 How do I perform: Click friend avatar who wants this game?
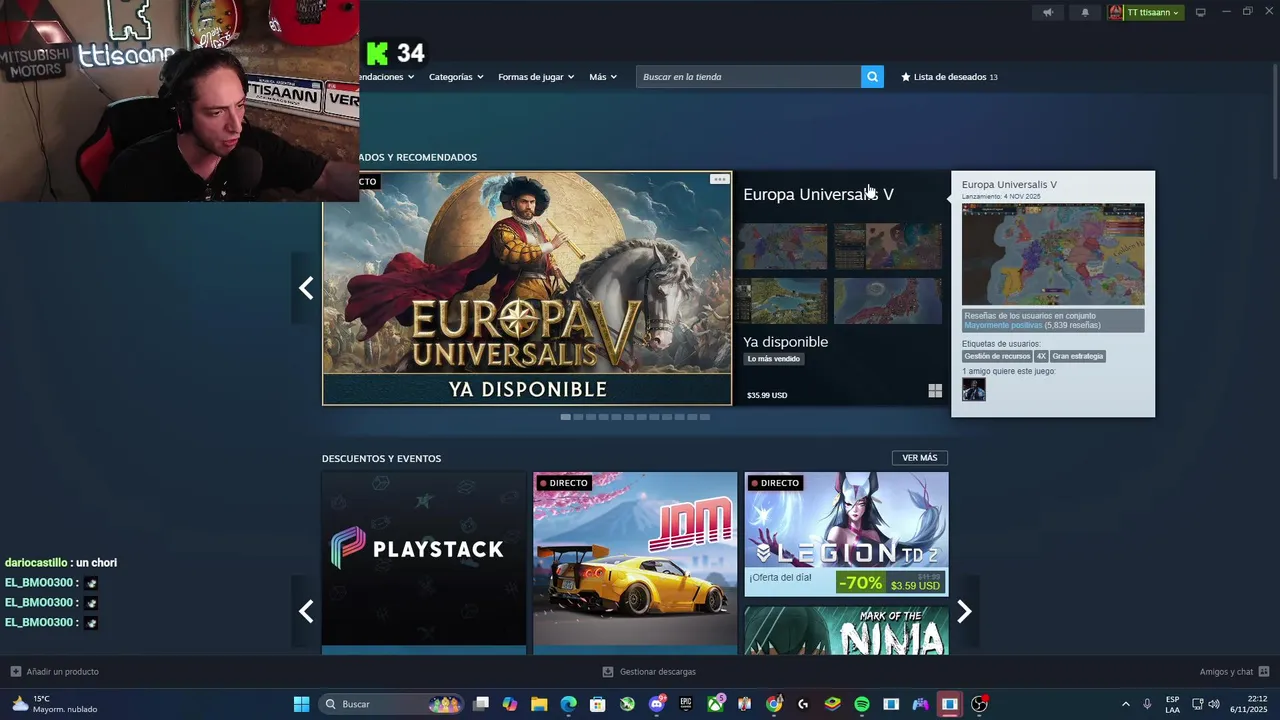[974, 390]
